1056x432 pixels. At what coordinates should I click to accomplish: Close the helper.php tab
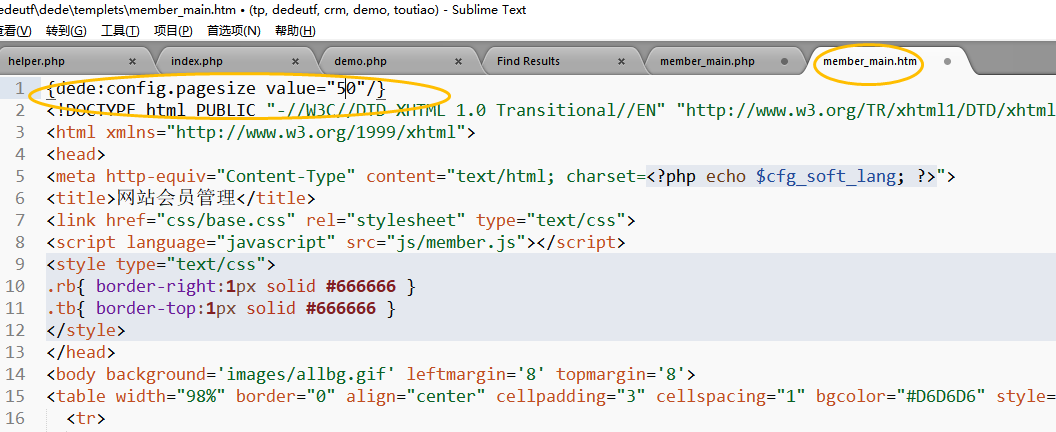pyautogui.click(x=132, y=61)
